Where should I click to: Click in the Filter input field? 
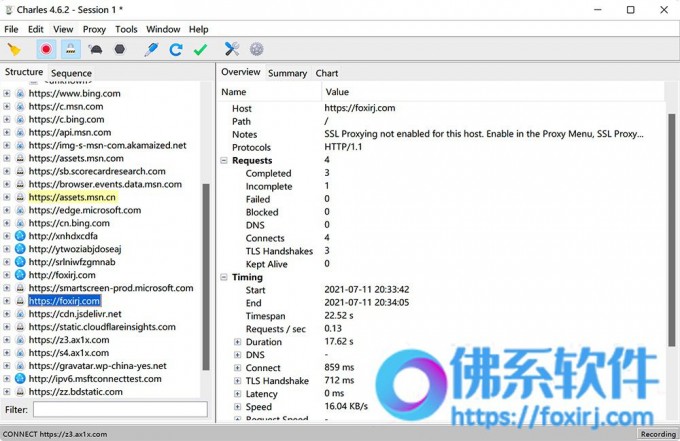(x=120, y=409)
